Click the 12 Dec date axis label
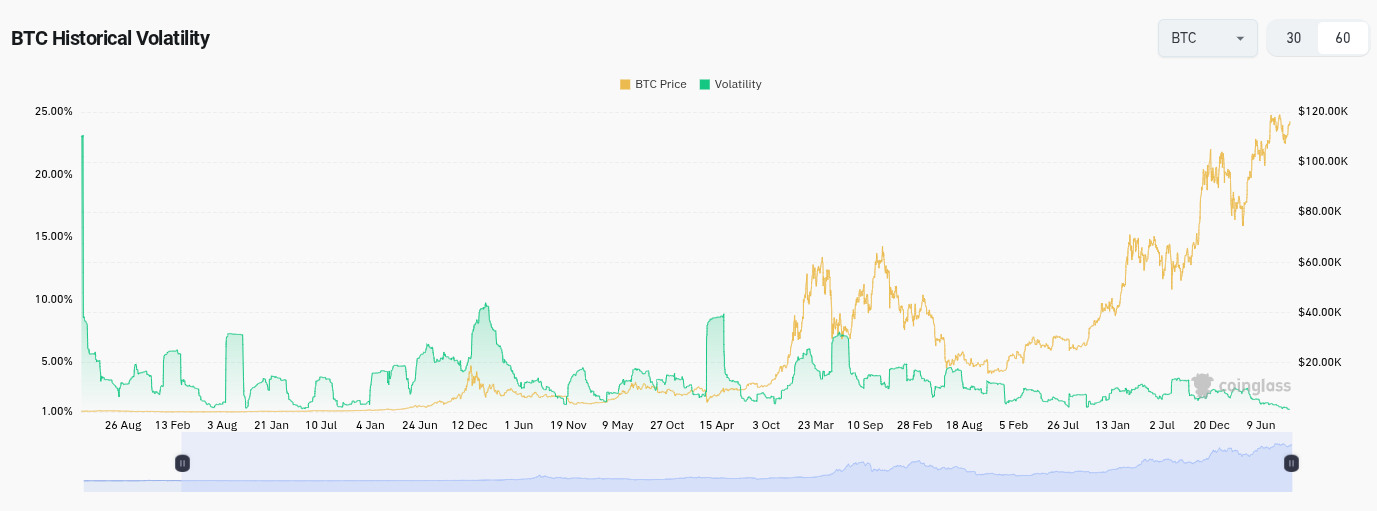This screenshot has width=1377, height=511. (469, 425)
